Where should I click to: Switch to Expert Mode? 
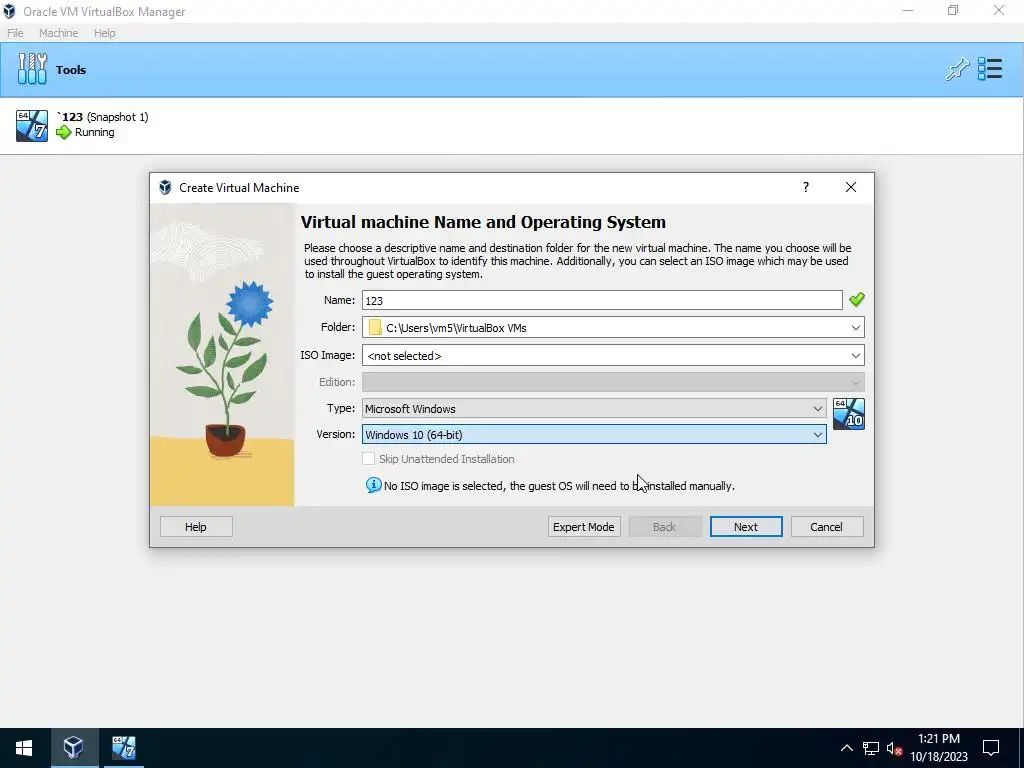(584, 527)
